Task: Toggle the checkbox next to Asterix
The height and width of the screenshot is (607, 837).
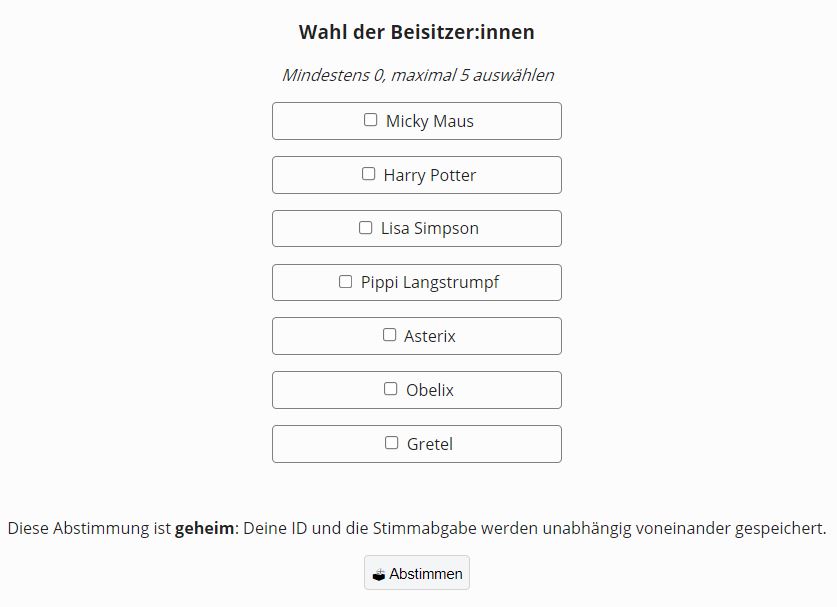Action: [x=390, y=335]
